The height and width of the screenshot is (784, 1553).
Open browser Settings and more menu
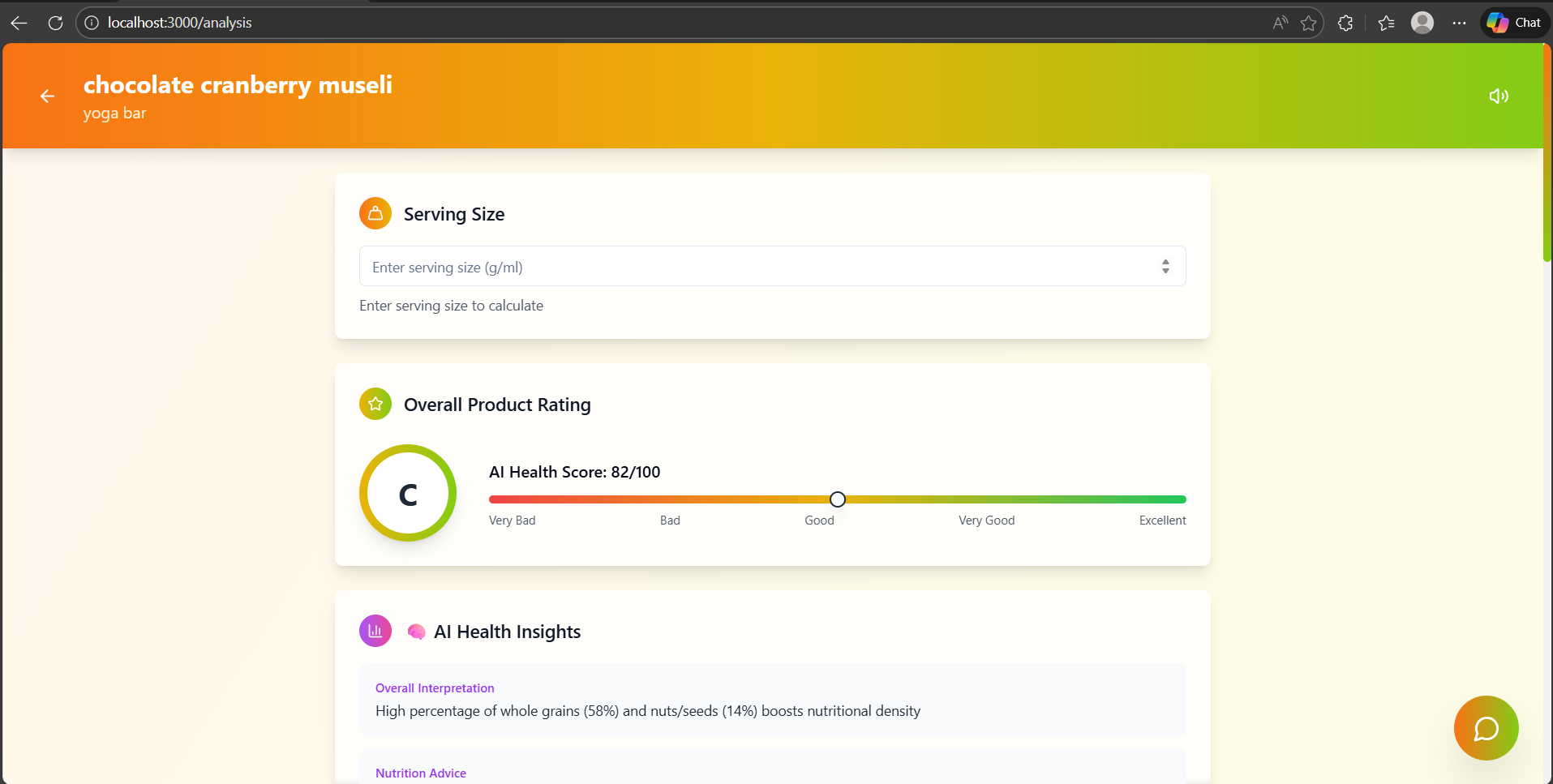[1459, 23]
